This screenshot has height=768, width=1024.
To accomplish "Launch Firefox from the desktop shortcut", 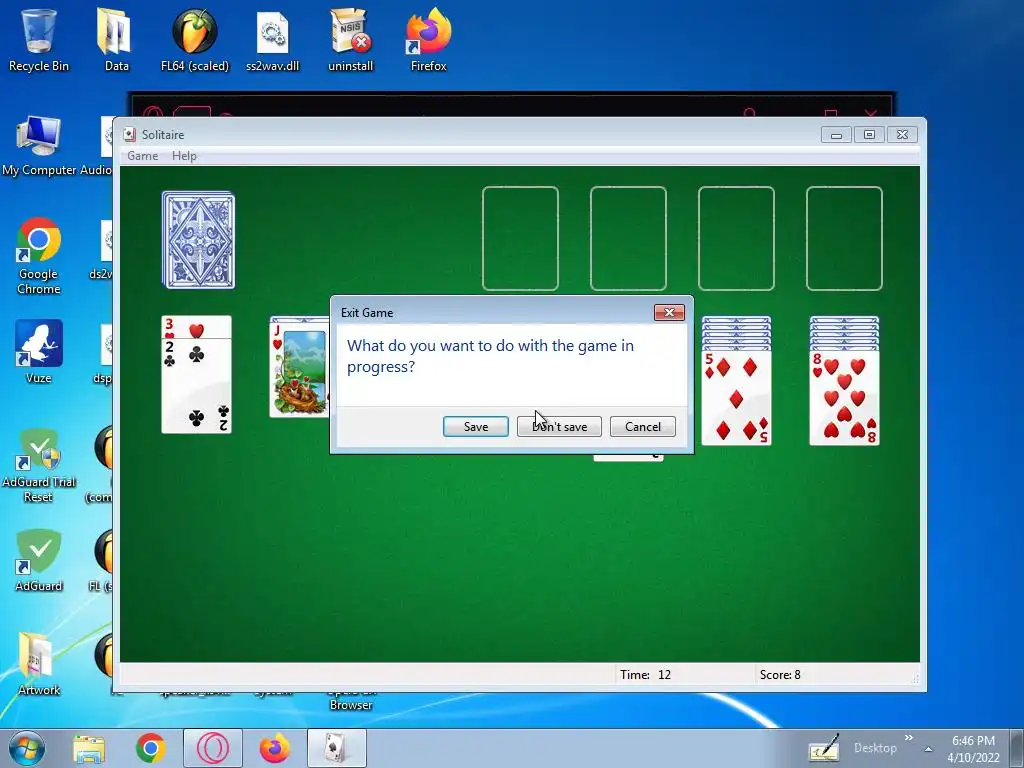I will (428, 39).
